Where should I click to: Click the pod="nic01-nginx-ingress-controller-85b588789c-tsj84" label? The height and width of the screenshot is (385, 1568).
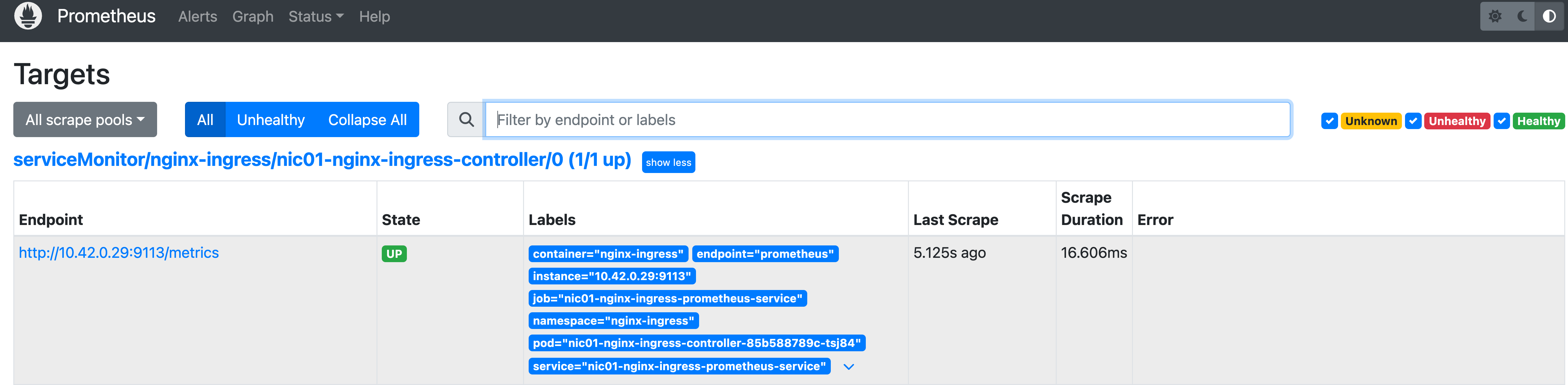[x=697, y=343]
